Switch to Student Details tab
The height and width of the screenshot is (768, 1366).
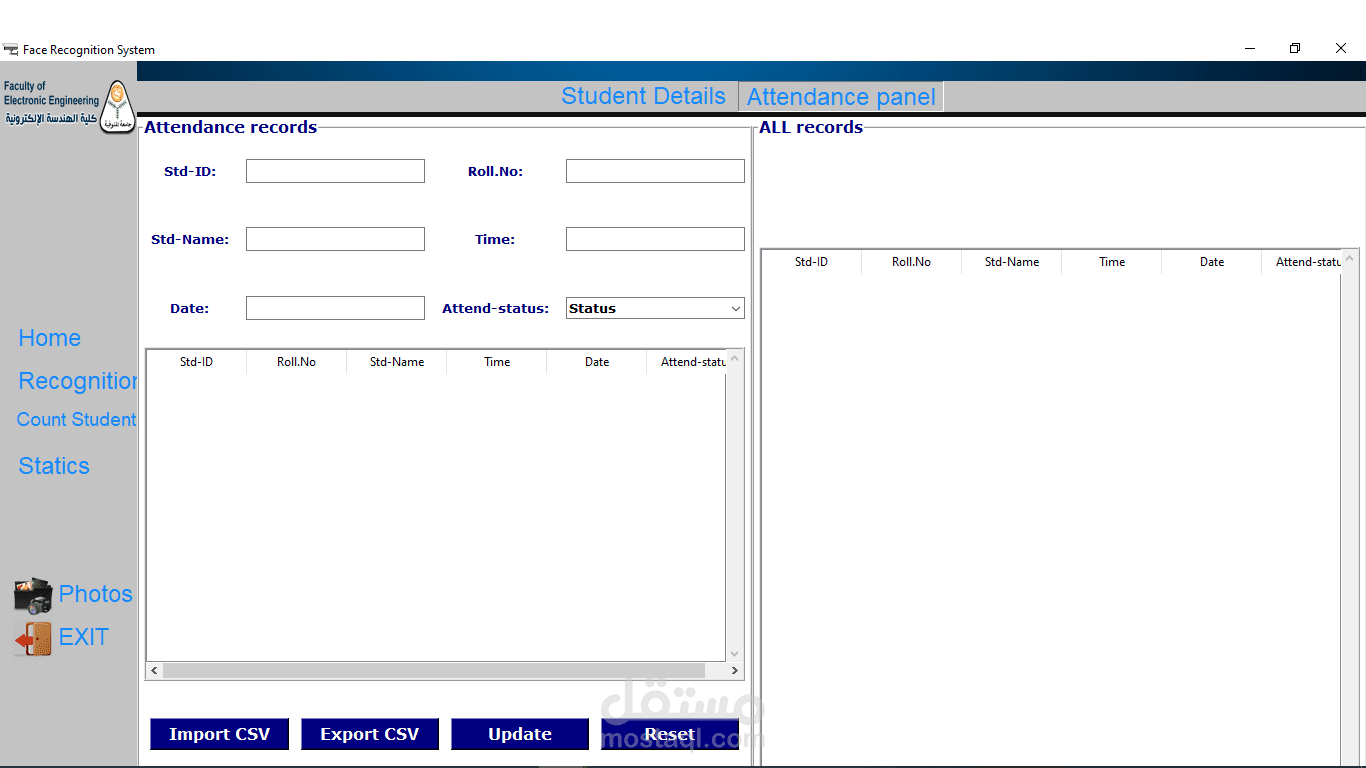pyautogui.click(x=643, y=96)
